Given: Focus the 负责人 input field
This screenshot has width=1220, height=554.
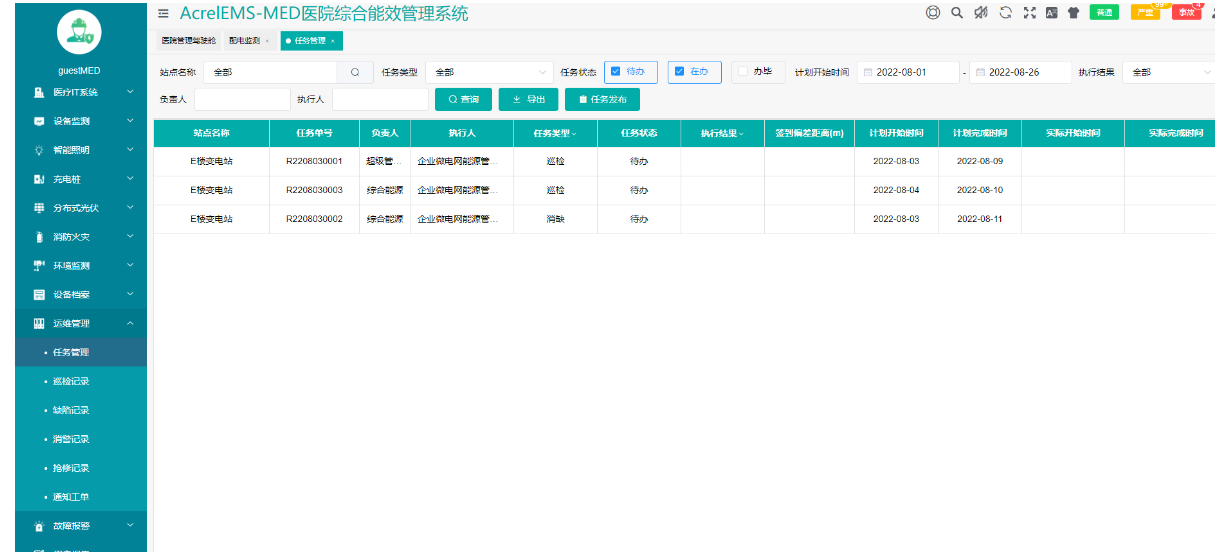Looking at the screenshot, I should [242, 100].
